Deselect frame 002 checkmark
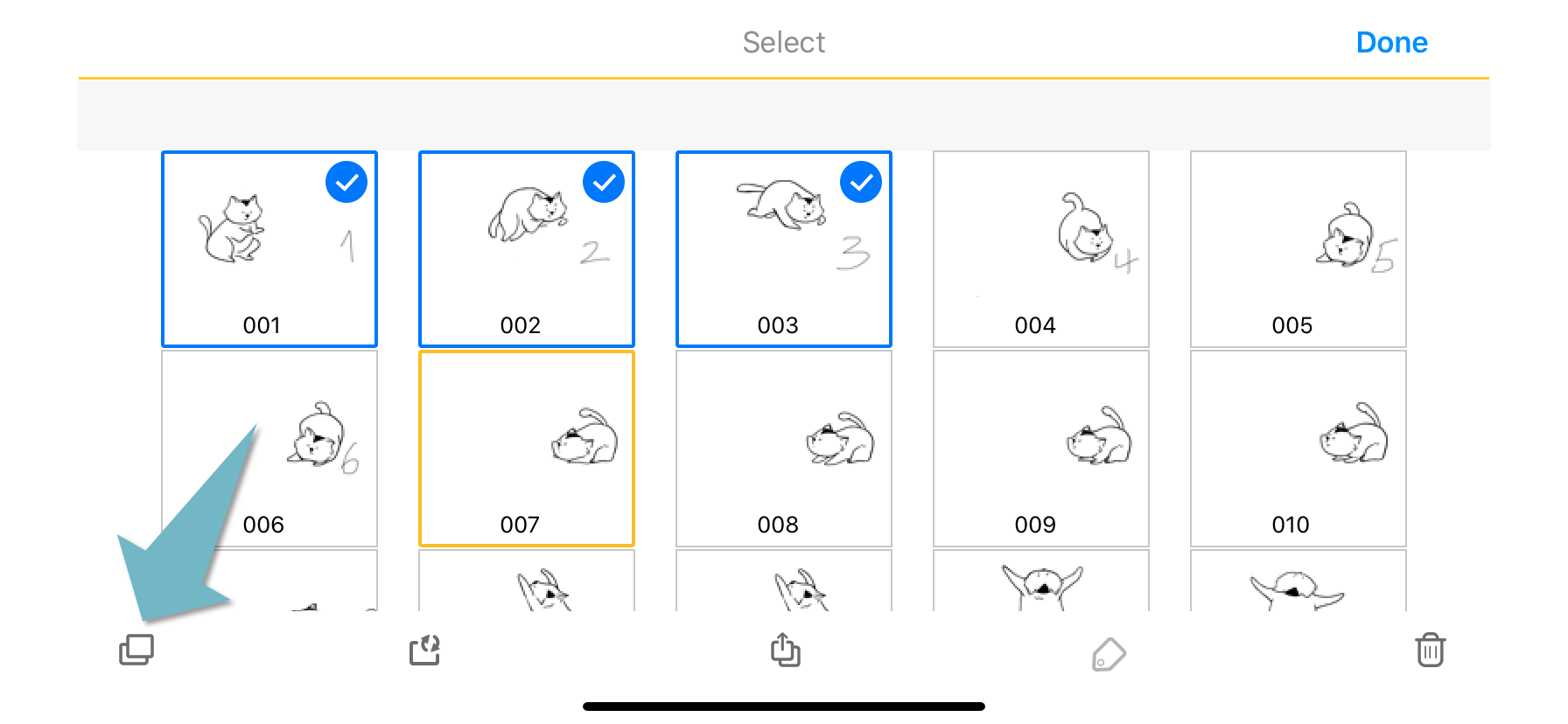Viewport: 1568px width, 724px height. click(x=604, y=182)
